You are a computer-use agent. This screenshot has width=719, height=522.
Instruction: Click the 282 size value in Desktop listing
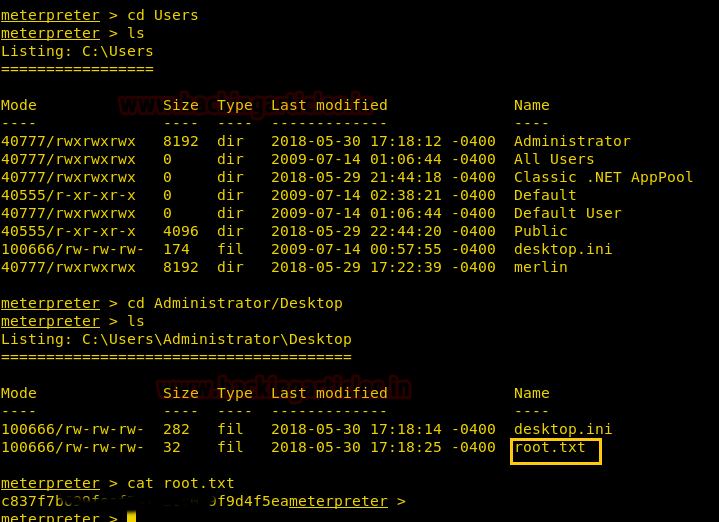click(176, 429)
